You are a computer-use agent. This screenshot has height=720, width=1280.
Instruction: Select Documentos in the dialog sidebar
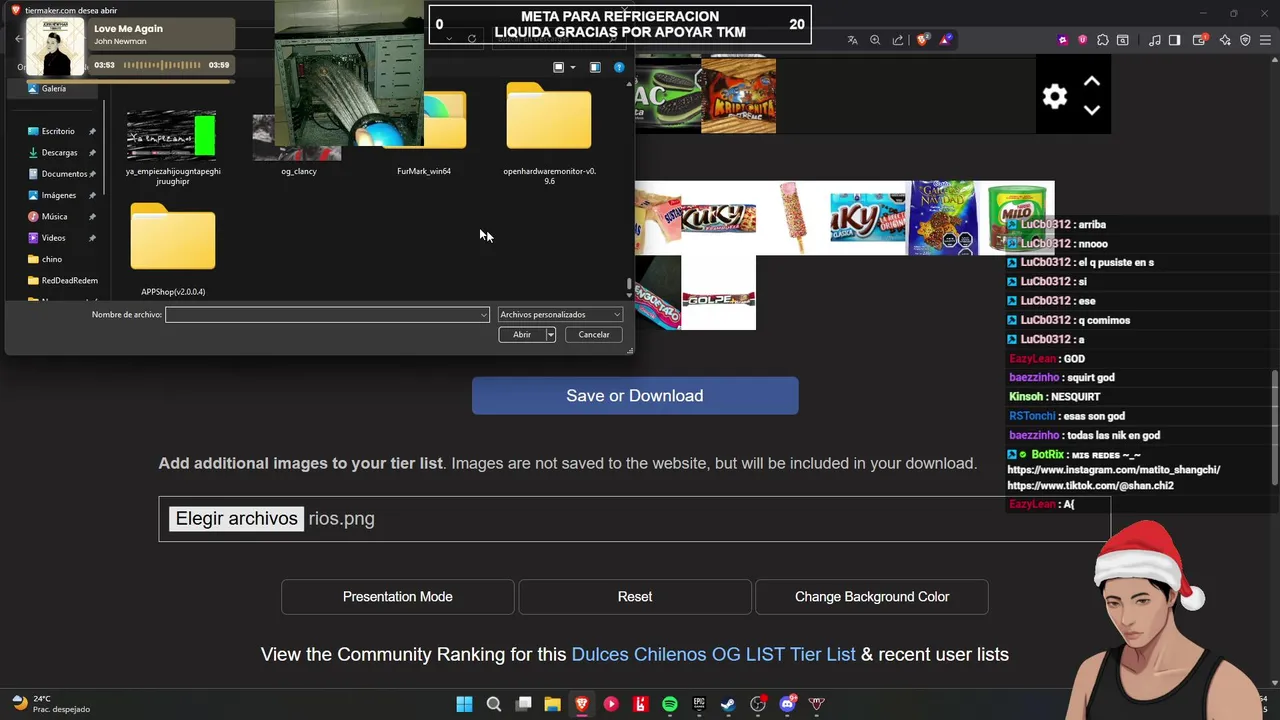64,174
